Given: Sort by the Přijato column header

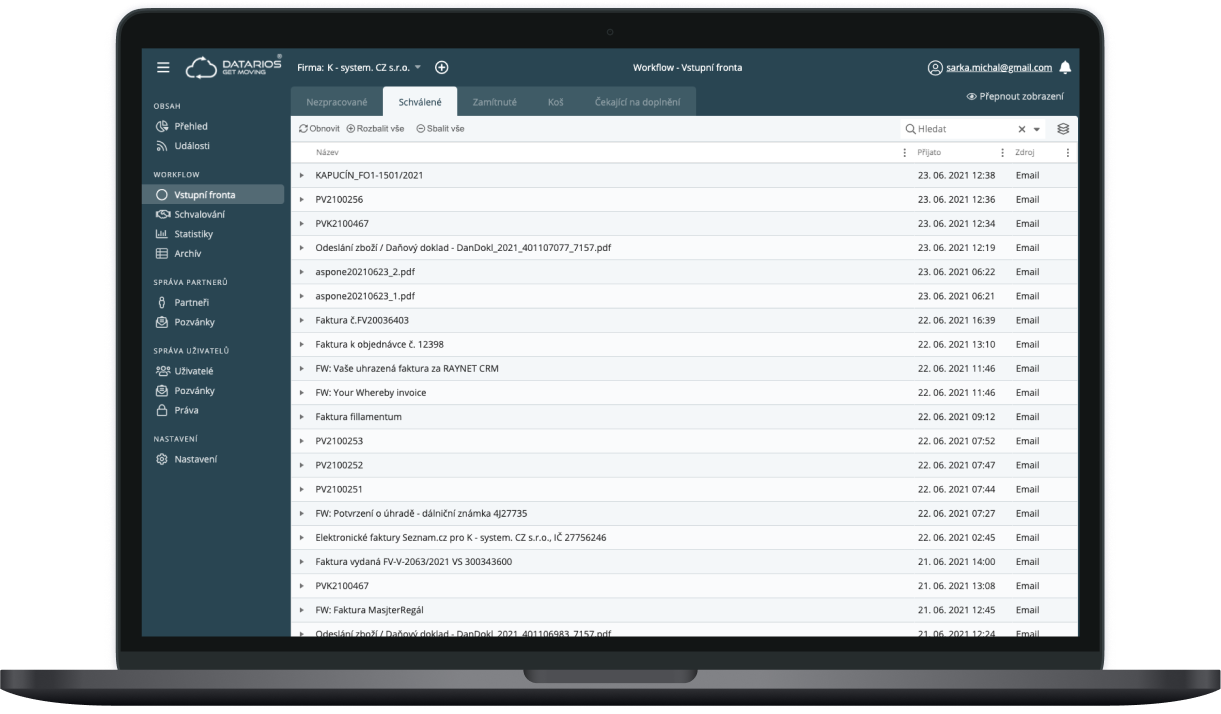Looking at the screenshot, I should (x=929, y=152).
